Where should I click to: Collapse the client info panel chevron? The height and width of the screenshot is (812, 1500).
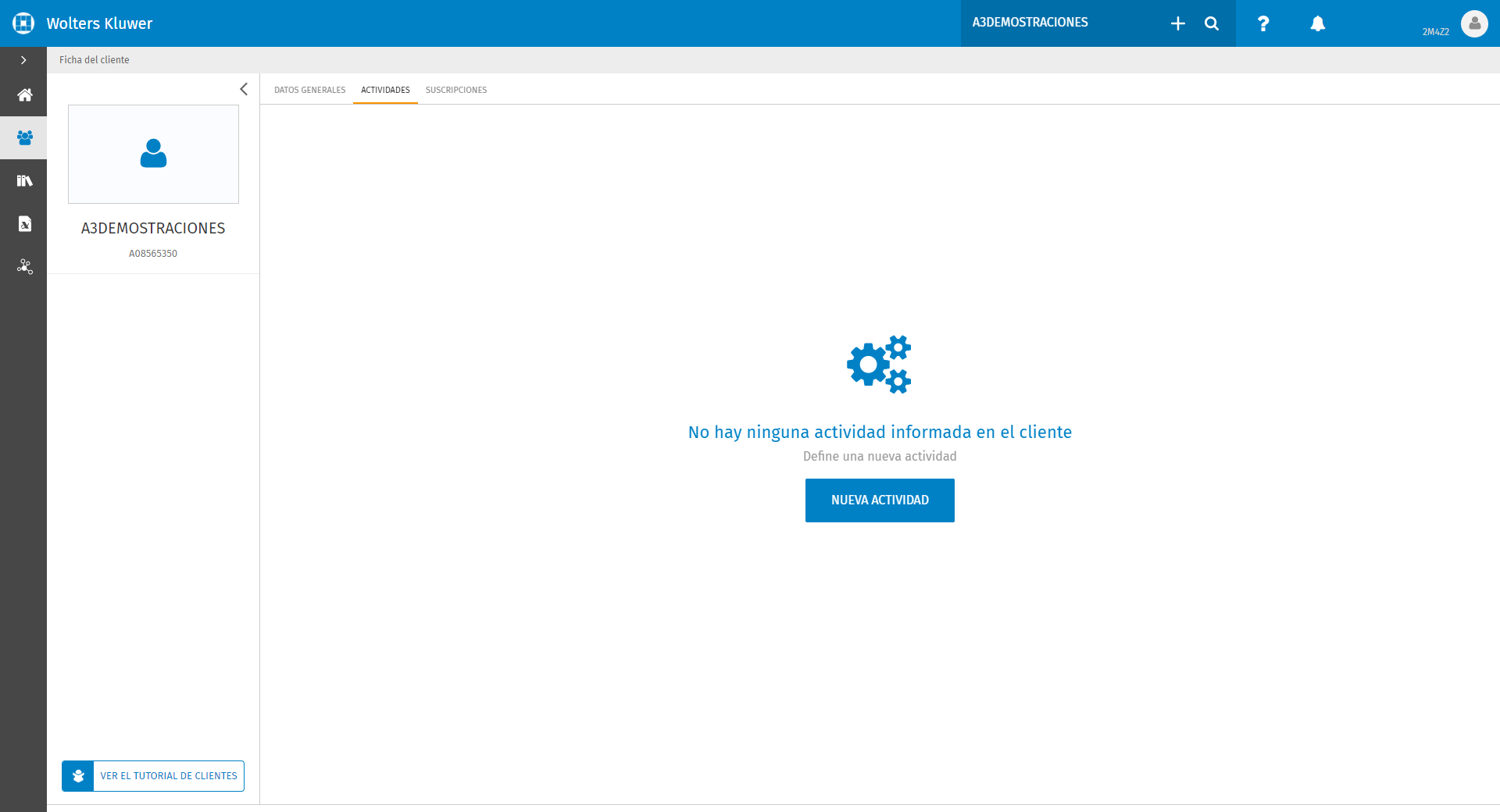(244, 89)
